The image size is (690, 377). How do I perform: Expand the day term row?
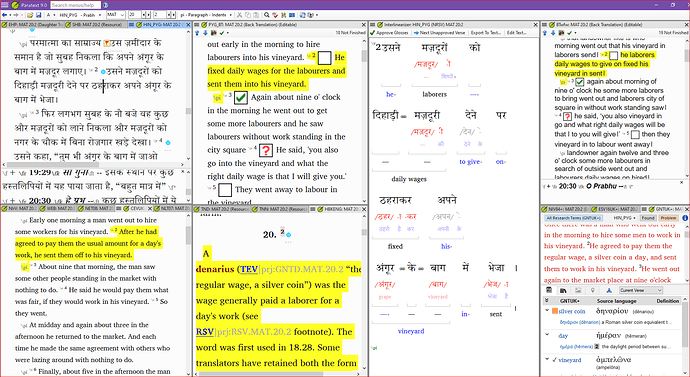(x=547, y=335)
